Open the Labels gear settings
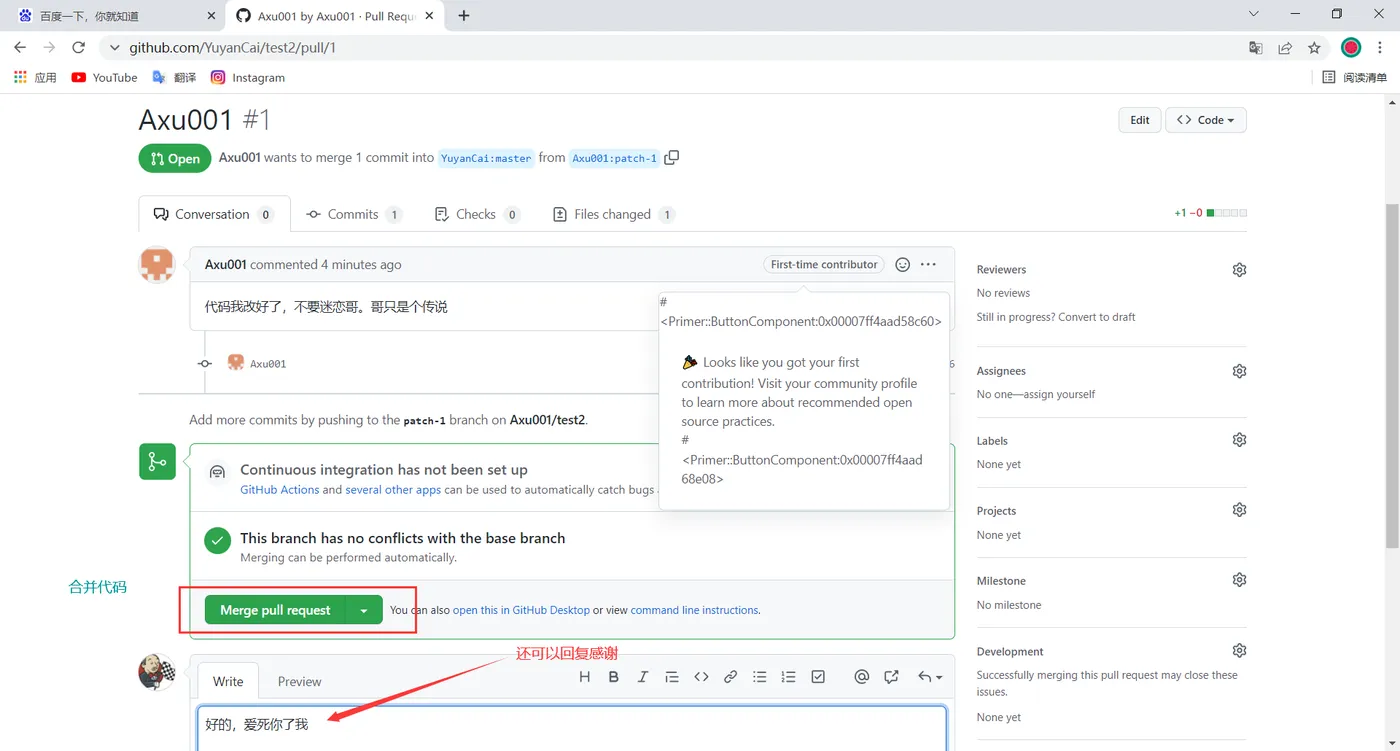The image size is (1400, 751). (x=1240, y=440)
